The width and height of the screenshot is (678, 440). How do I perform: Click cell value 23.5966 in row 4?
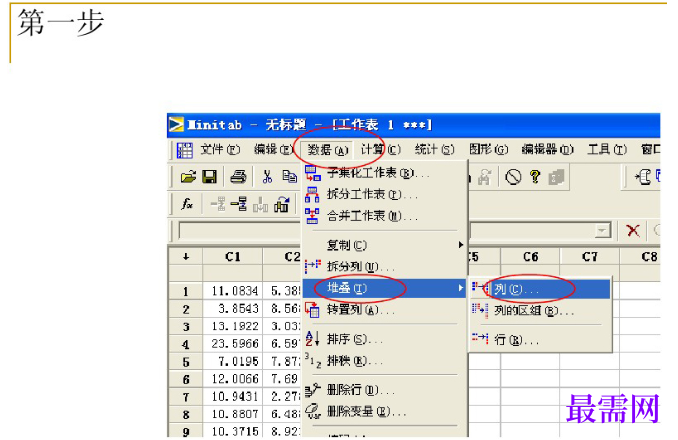[x=235, y=344]
